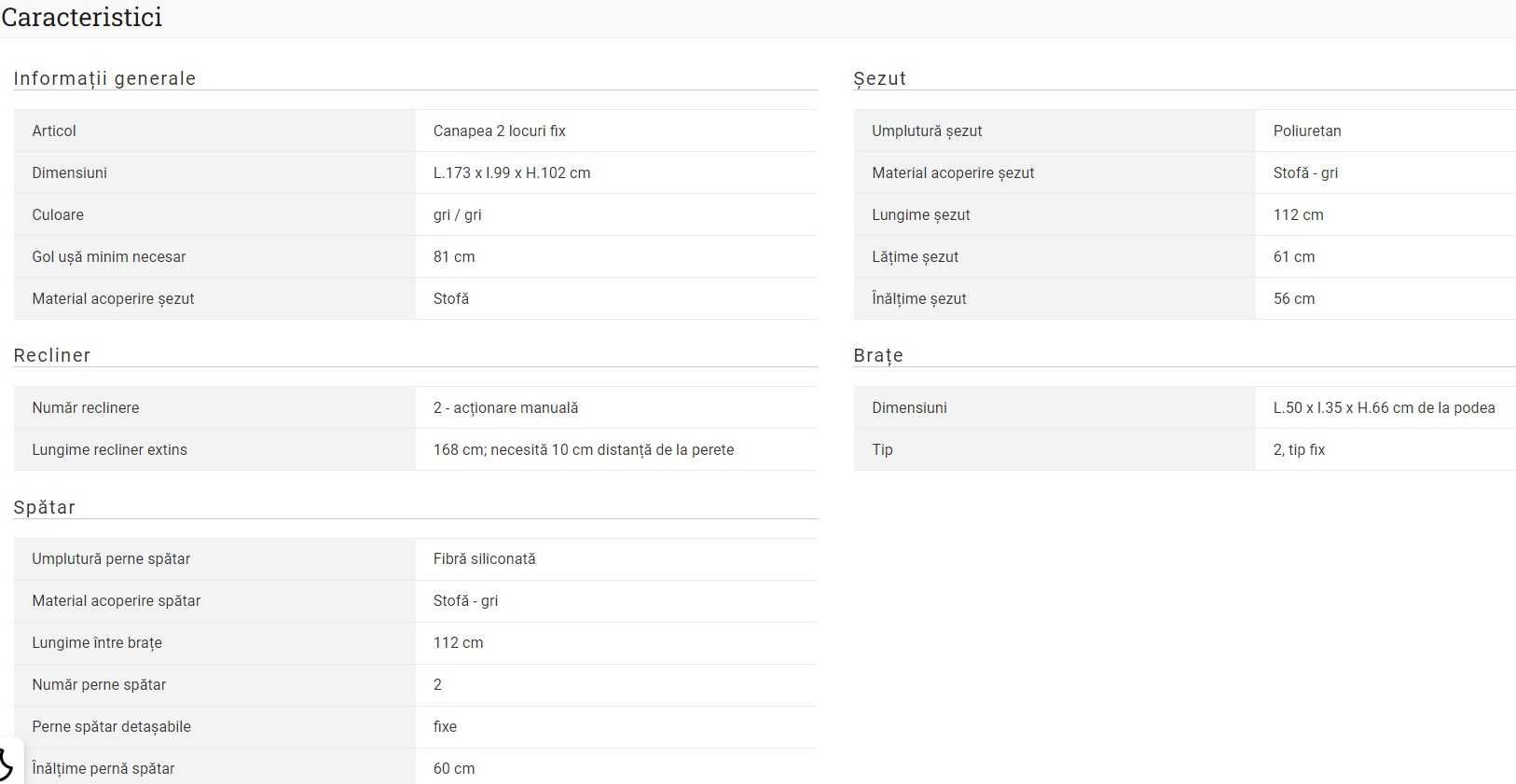Click the Înălțime șezut label
Image resolution: width=1516 pixels, height=784 pixels.
pyautogui.click(x=918, y=298)
